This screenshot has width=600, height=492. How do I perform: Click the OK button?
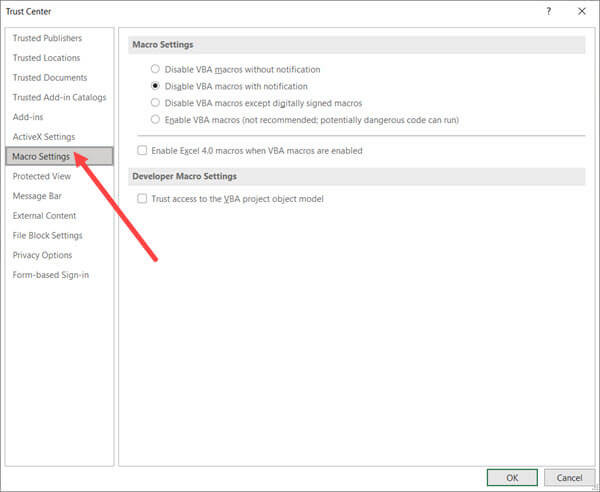[x=512, y=477]
